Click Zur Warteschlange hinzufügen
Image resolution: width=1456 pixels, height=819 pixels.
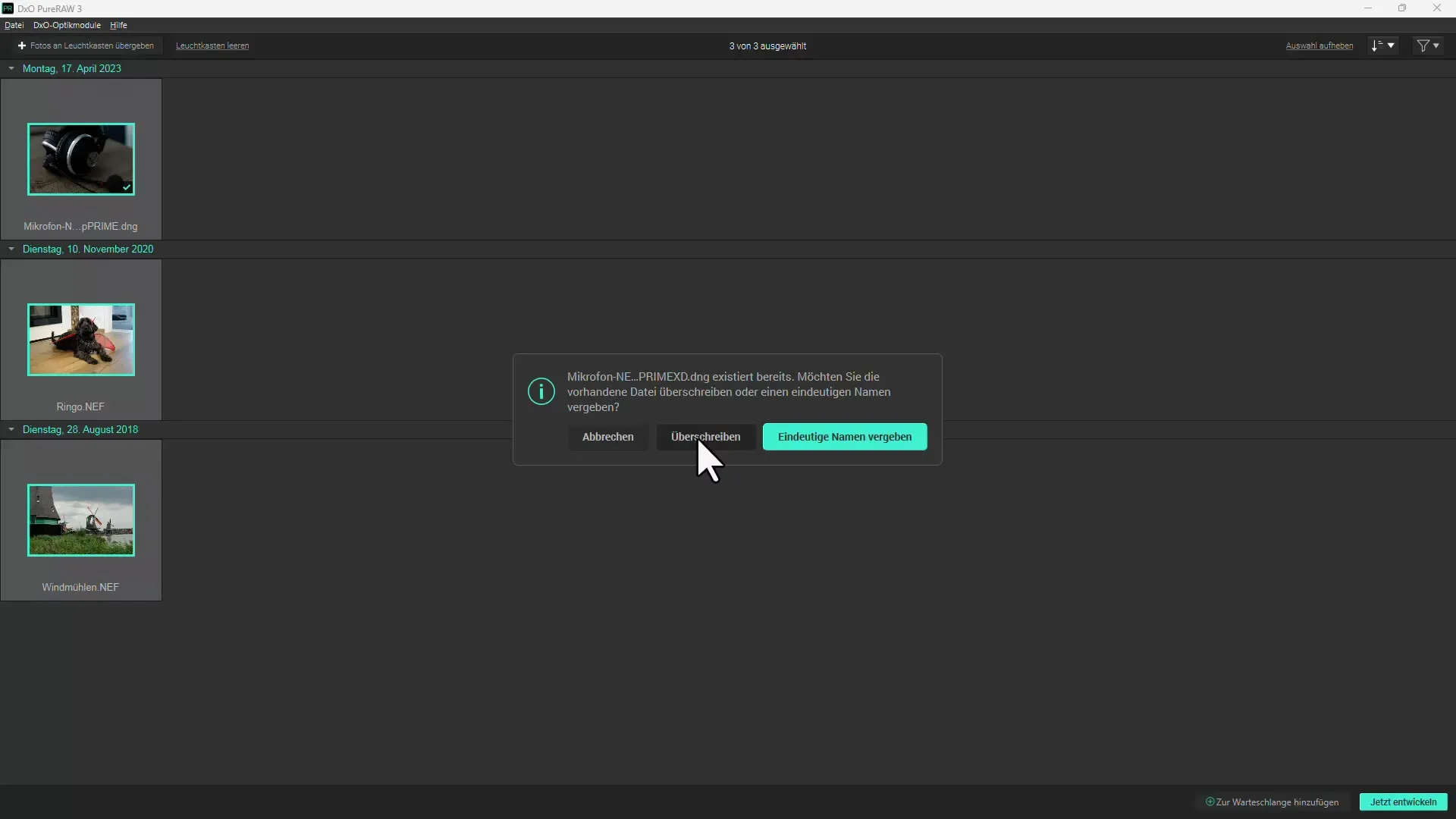1272,802
